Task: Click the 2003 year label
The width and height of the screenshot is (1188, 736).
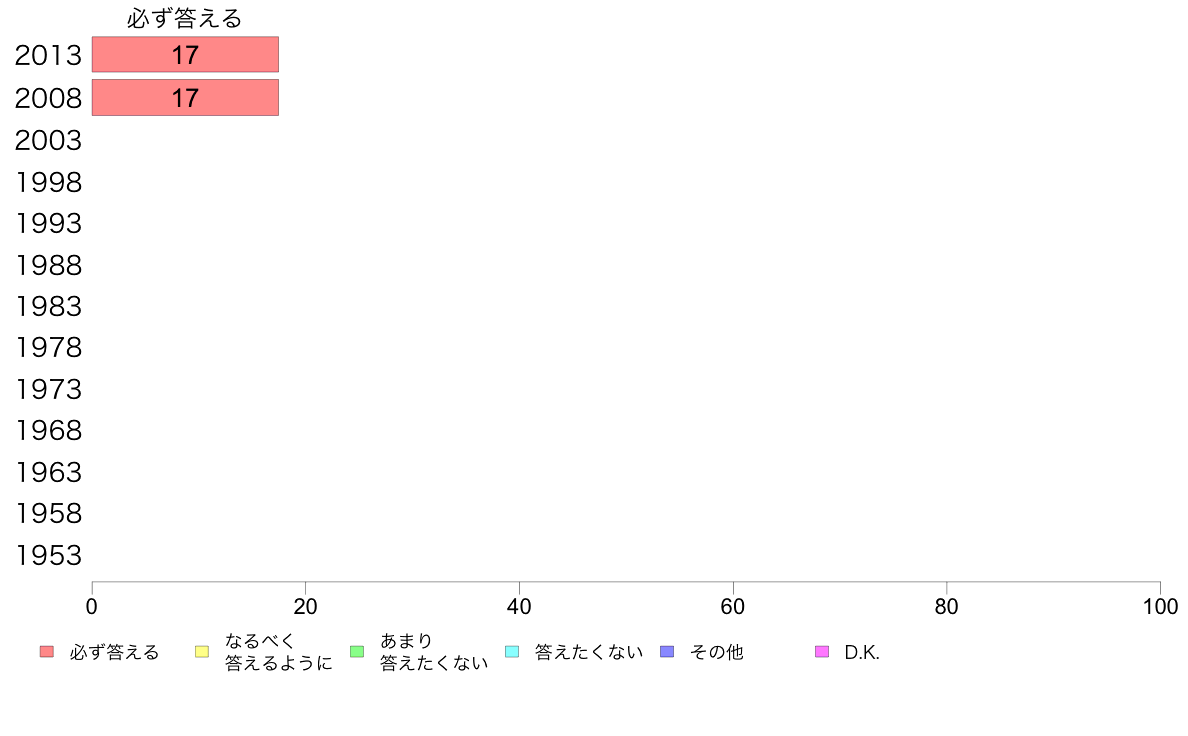Action: (48, 141)
